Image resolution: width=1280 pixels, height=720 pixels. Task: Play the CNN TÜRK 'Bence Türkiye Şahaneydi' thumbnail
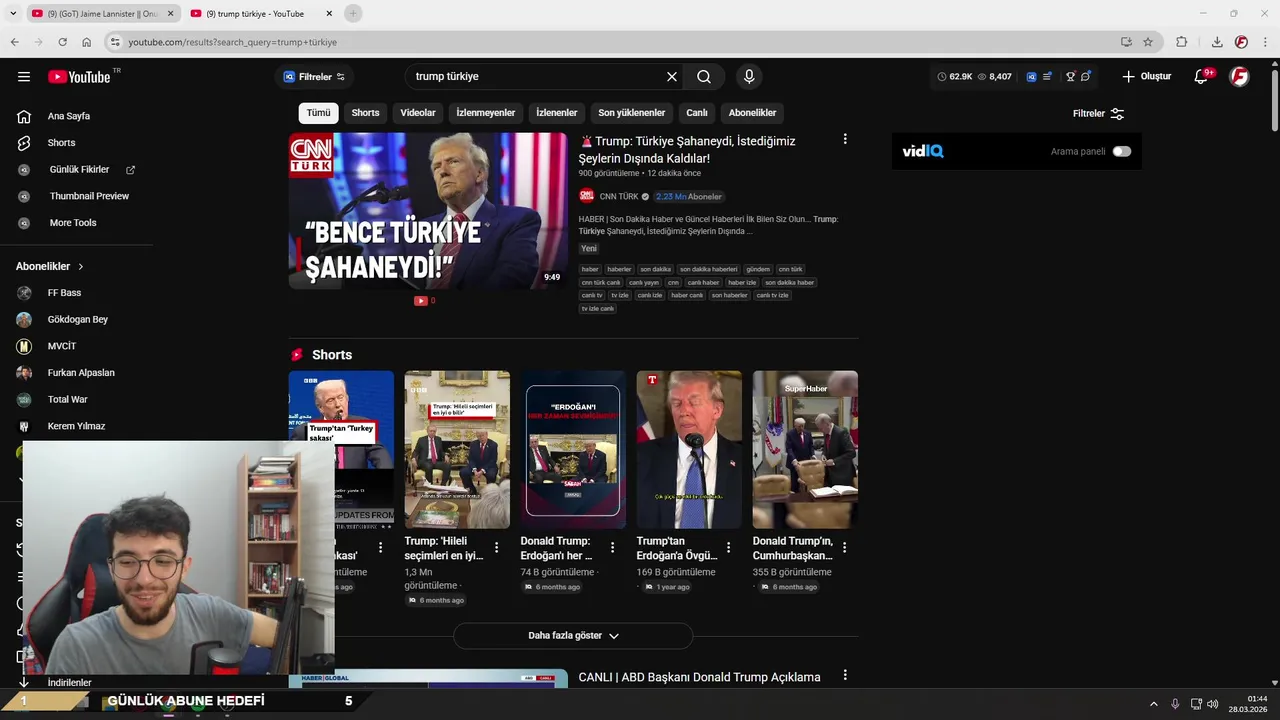click(428, 211)
